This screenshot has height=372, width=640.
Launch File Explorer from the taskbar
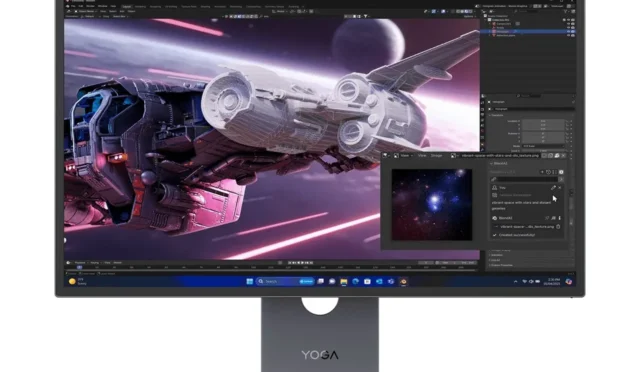coord(344,281)
